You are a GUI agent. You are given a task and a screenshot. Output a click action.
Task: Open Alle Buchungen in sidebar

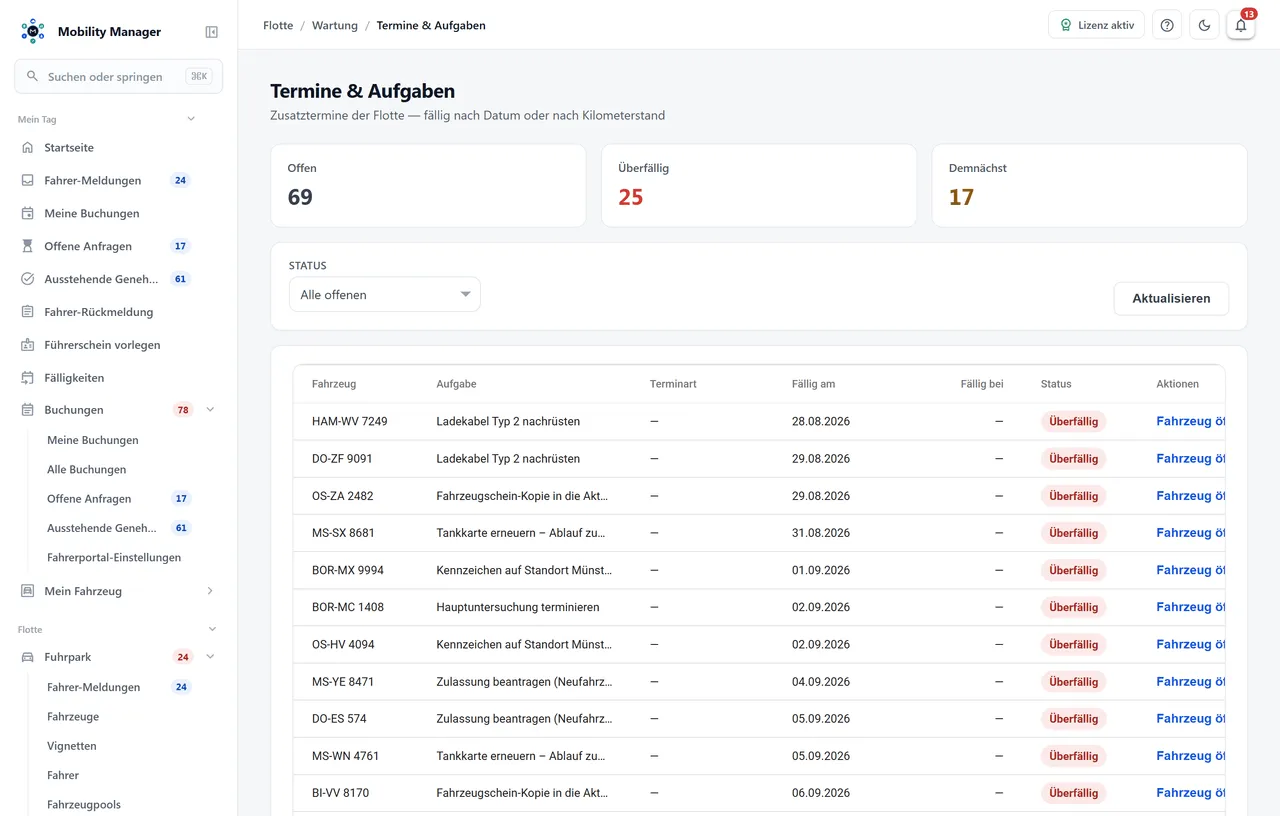tap(87, 469)
